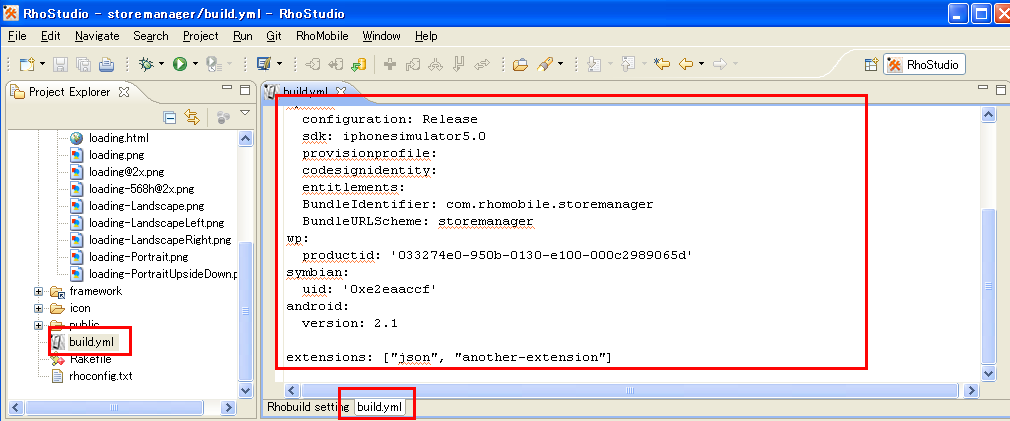The height and width of the screenshot is (421, 1010).
Task: Switch to the Rhobuild setting tab
Action: (x=308, y=407)
